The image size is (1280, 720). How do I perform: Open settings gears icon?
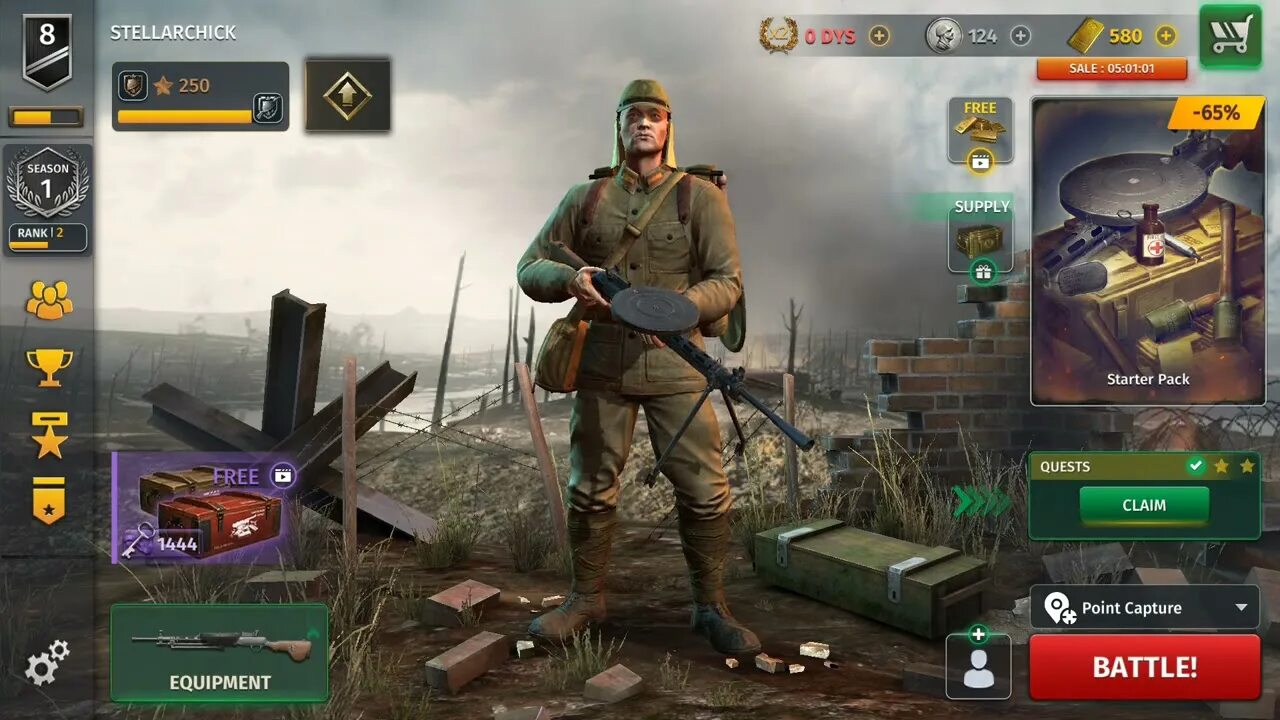tap(46, 662)
